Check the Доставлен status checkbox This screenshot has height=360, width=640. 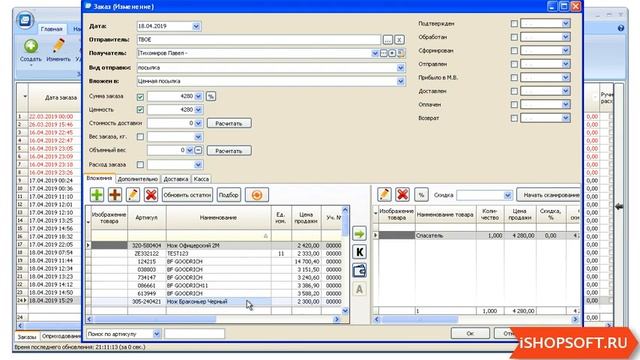click(x=514, y=91)
